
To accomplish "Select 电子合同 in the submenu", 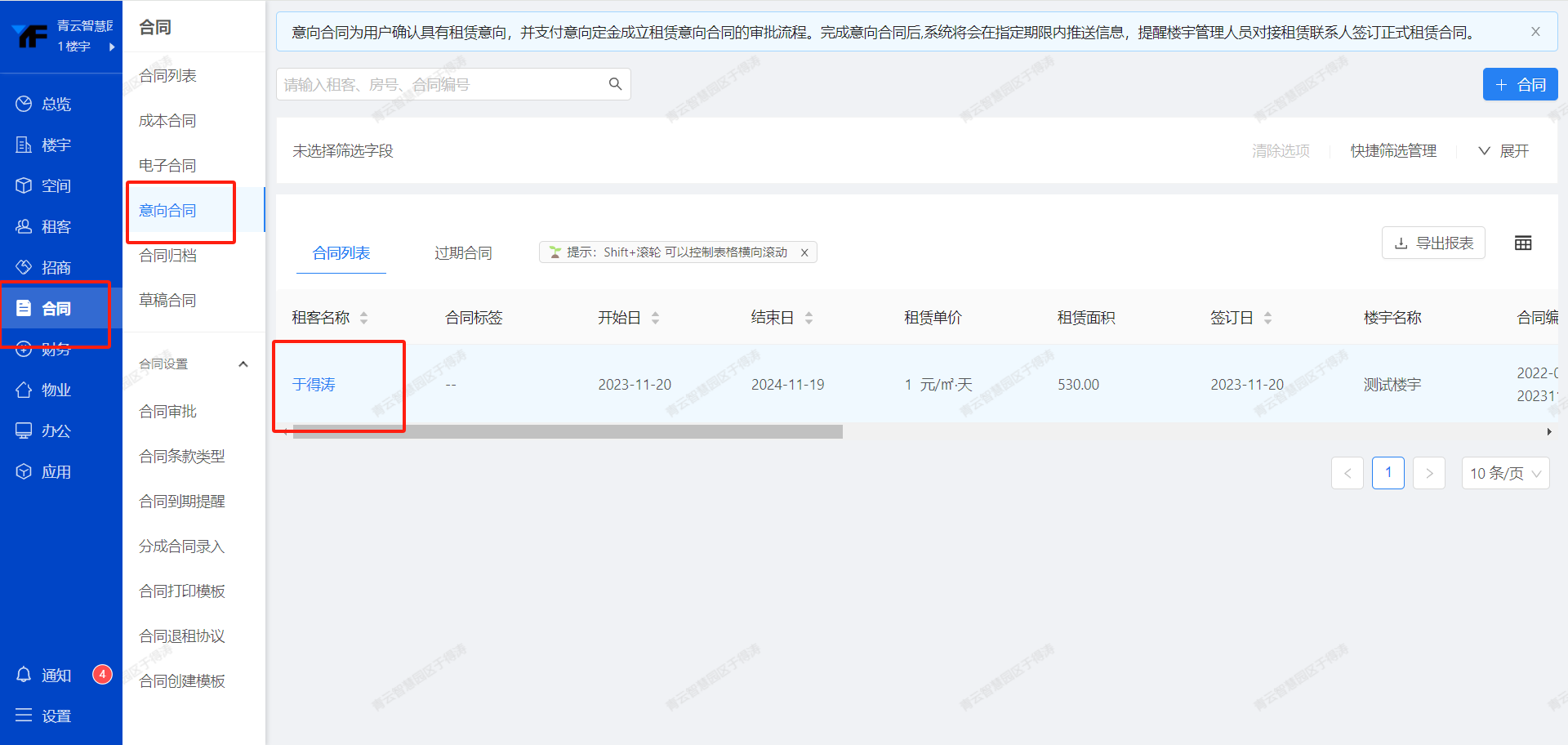I will click(x=167, y=166).
